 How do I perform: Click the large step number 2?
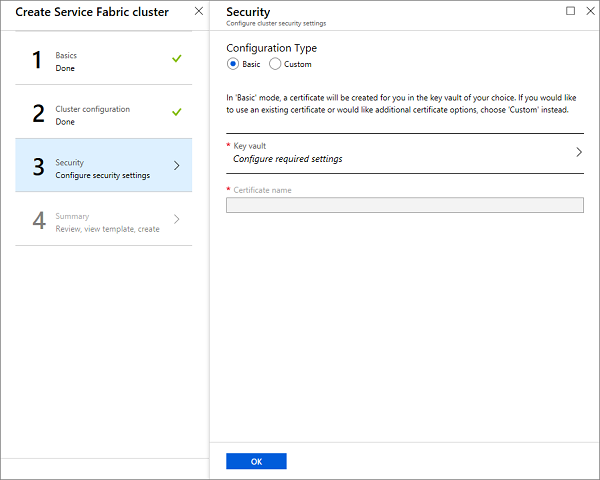tap(38, 114)
